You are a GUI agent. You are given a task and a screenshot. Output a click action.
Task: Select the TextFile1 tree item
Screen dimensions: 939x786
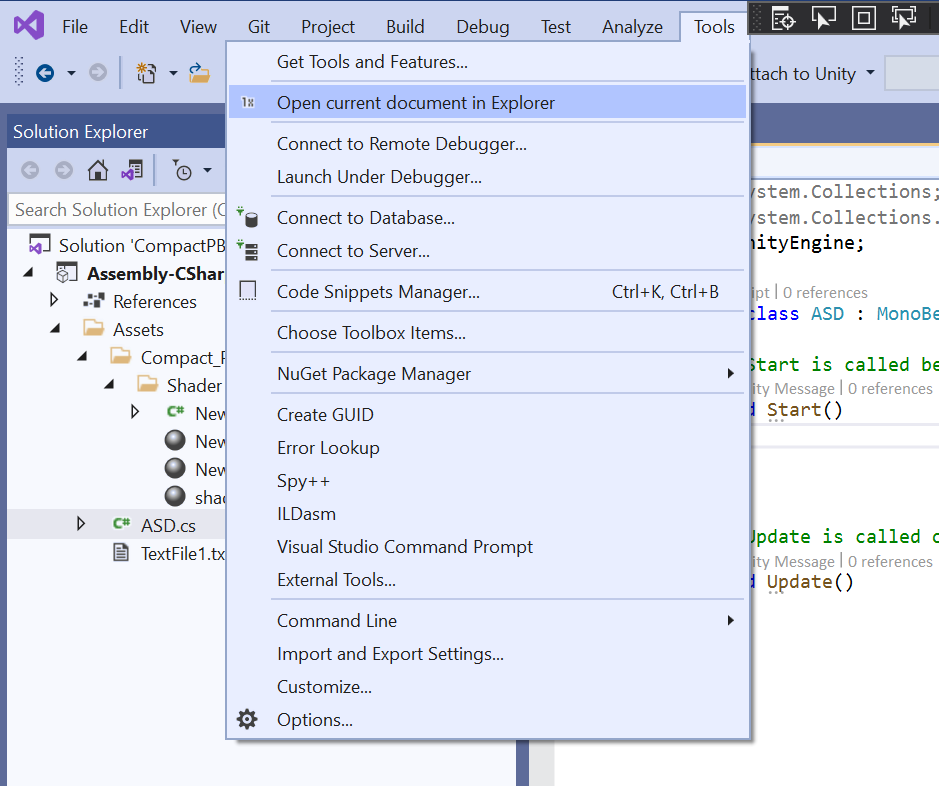point(183,553)
